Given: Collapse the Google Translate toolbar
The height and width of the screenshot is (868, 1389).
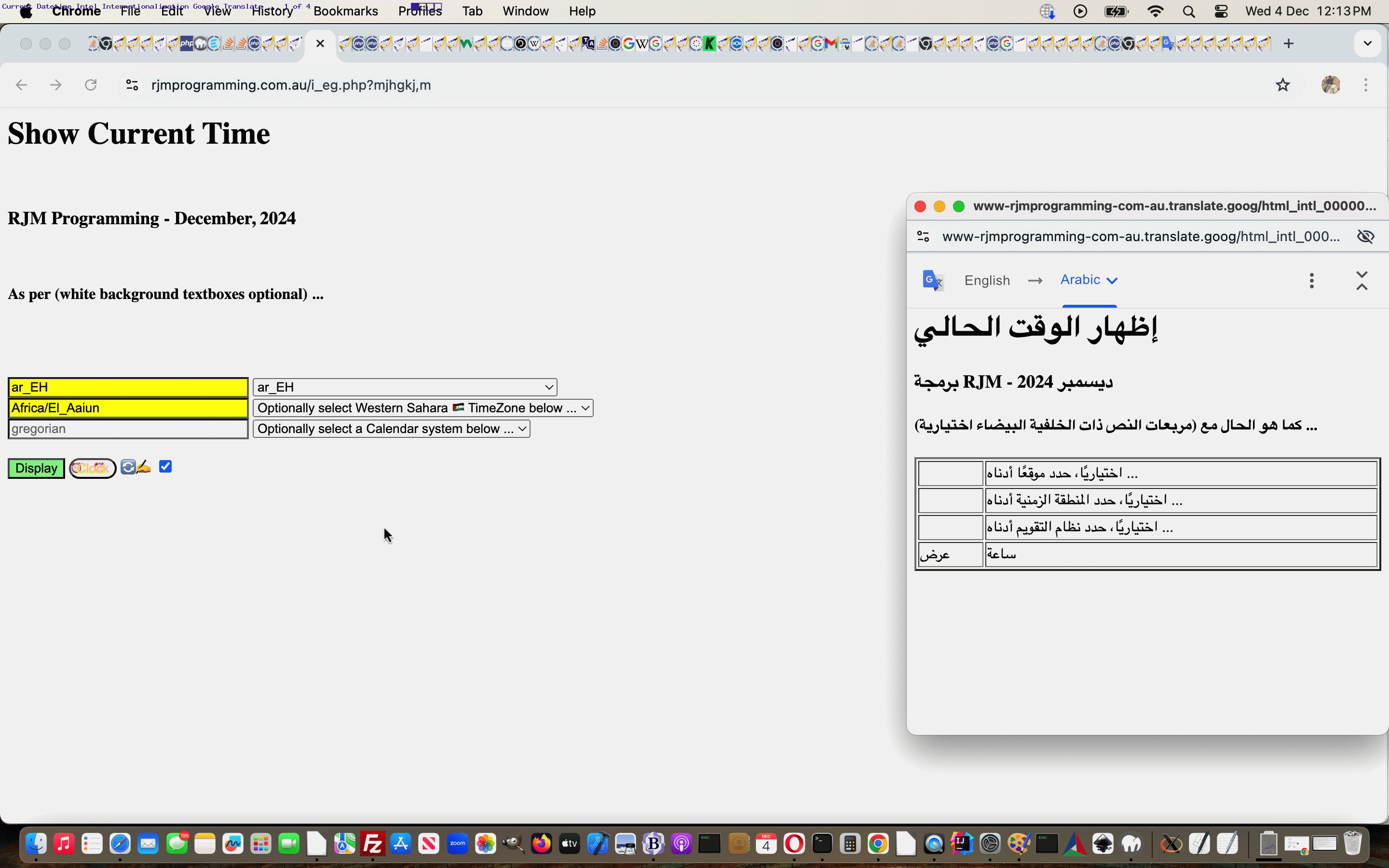Looking at the screenshot, I should tap(1362, 280).
